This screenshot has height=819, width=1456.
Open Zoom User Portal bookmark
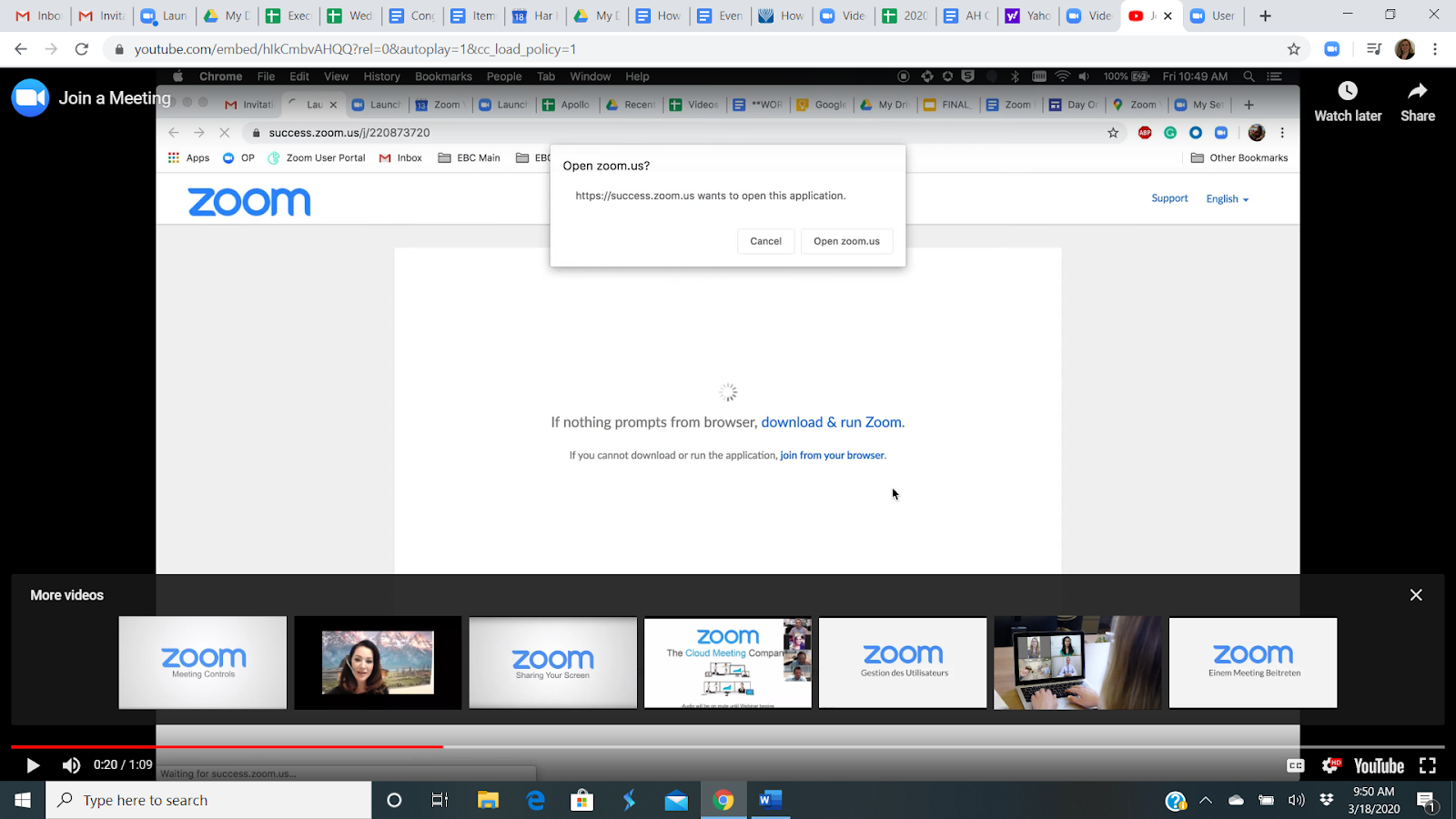click(317, 157)
